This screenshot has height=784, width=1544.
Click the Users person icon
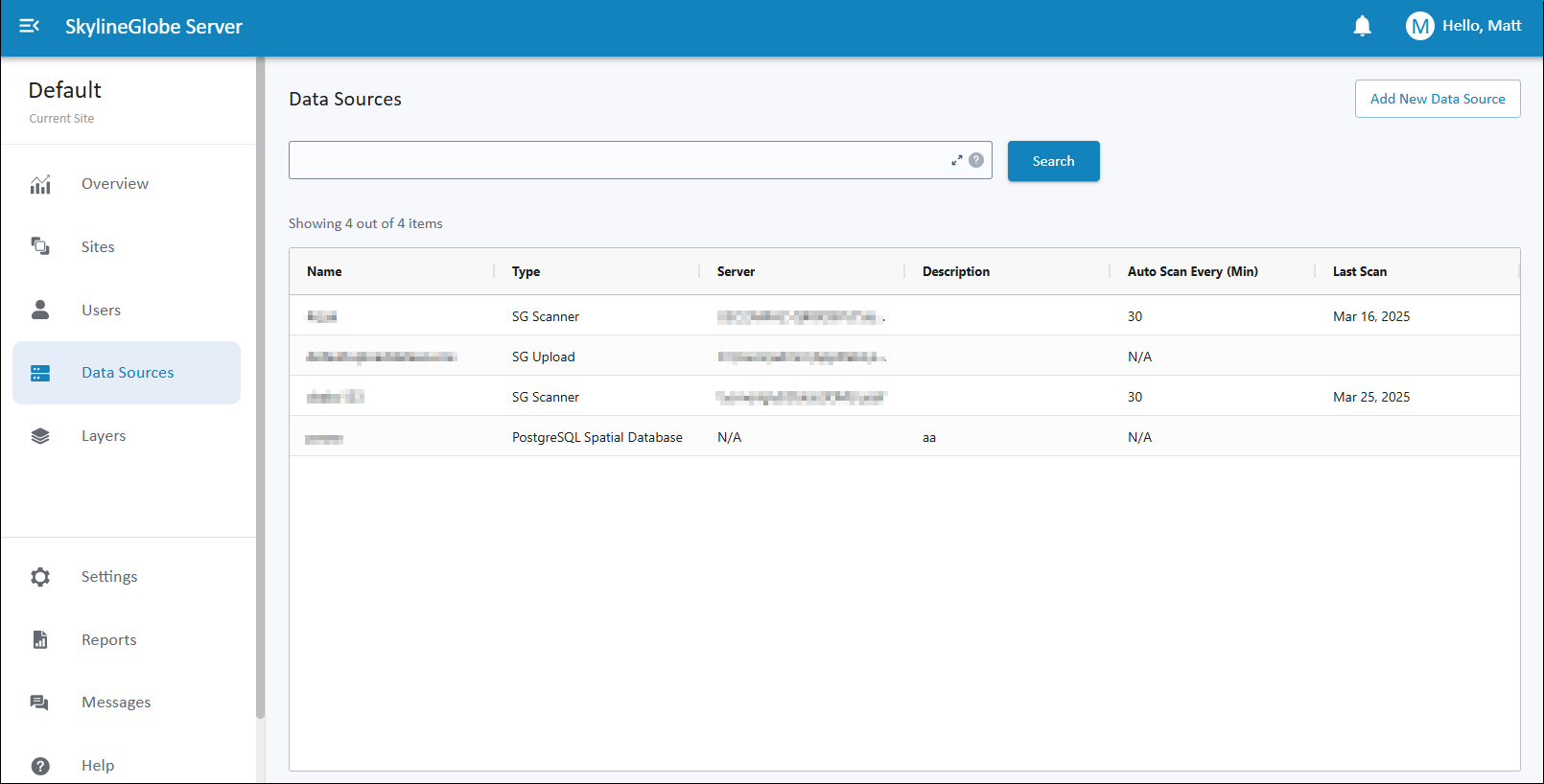tap(40, 310)
